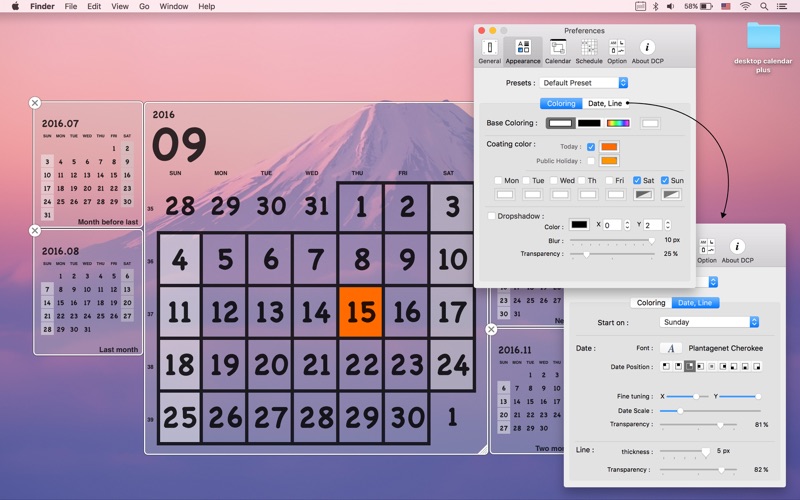Viewport: 800px width, 500px height.
Task: Set date position to middle-left icon
Action: click(701, 366)
